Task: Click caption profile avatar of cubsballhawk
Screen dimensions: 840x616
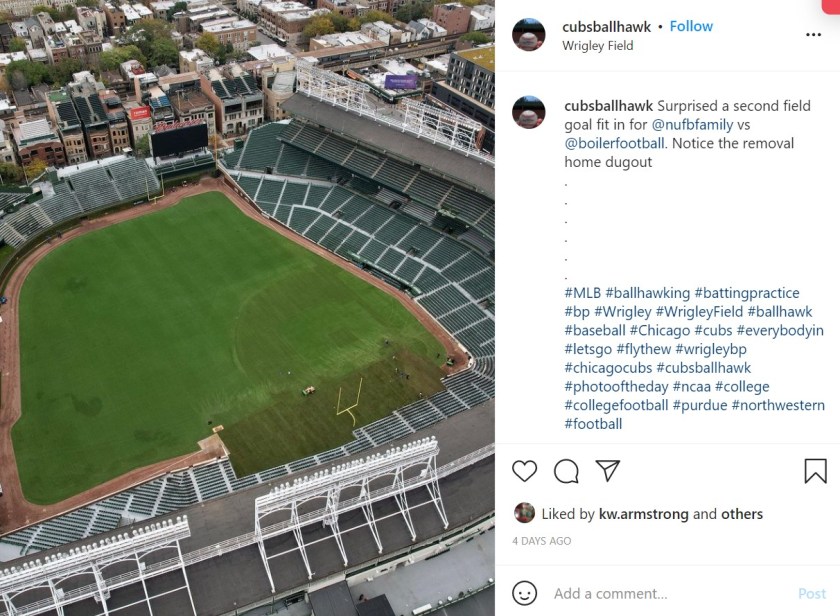Action: coord(529,112)
